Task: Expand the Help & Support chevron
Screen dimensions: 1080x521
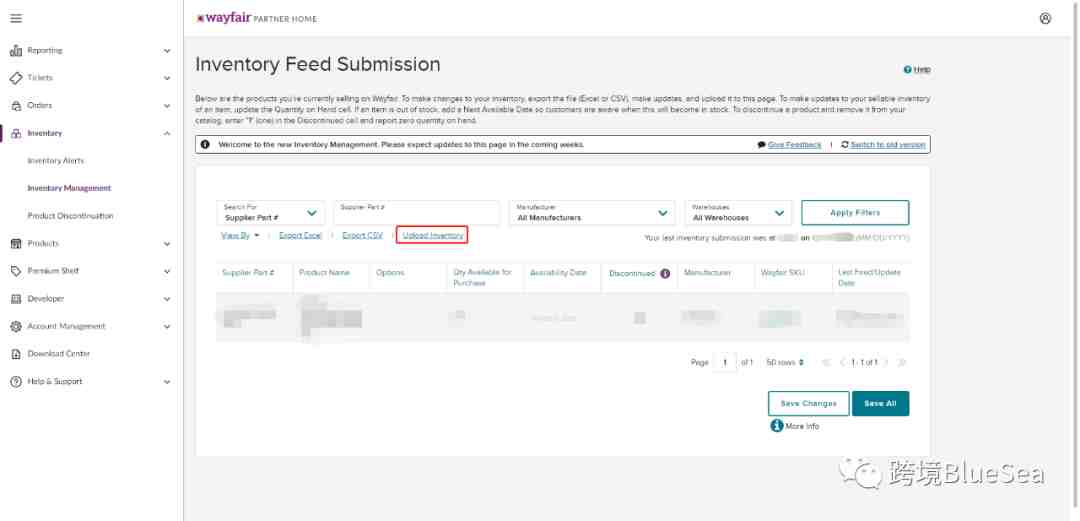Action: (x=167, y=381)
